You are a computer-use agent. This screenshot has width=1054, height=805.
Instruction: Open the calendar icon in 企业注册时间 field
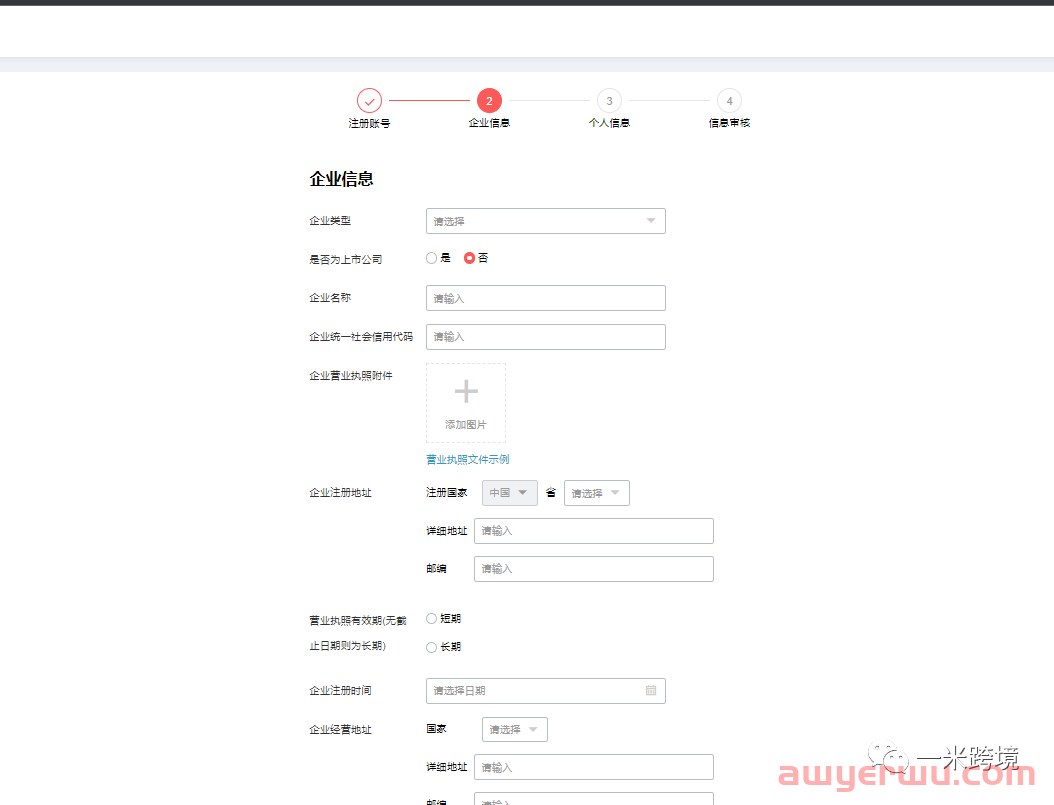pos(651,691)
